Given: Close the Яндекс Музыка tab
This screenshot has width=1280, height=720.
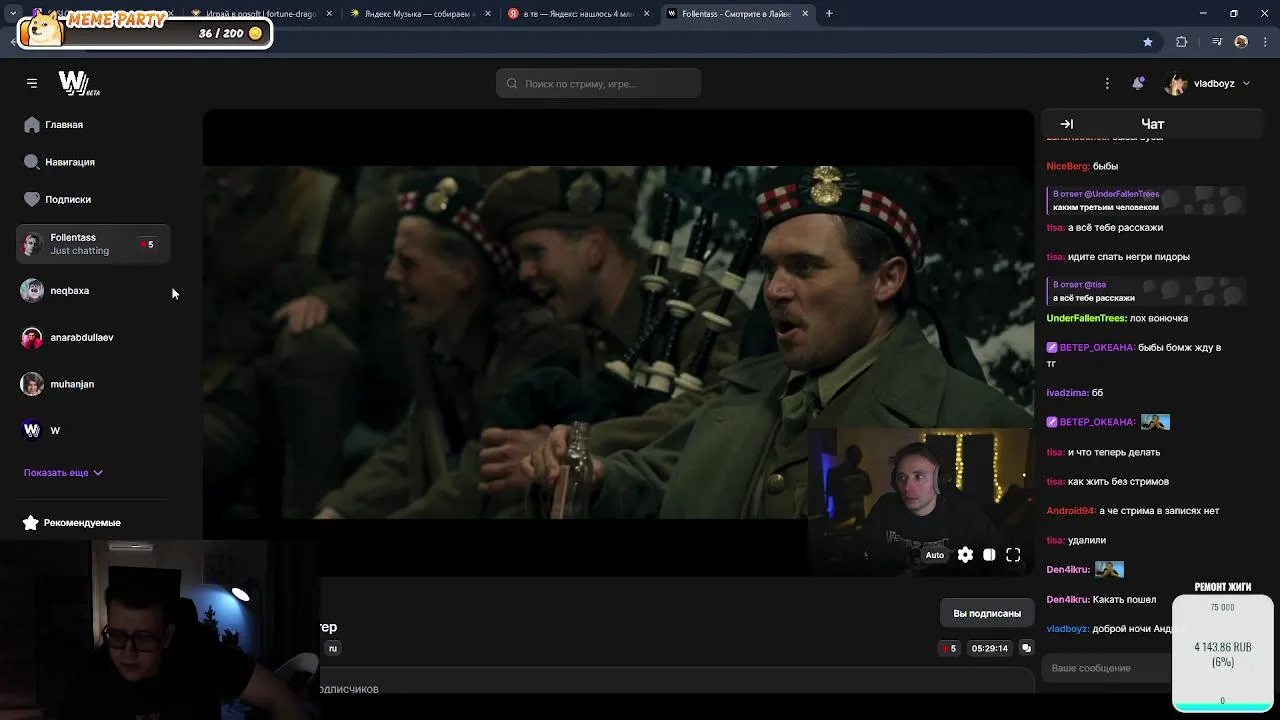Looking at the screenshot, I should pos(486,14).
